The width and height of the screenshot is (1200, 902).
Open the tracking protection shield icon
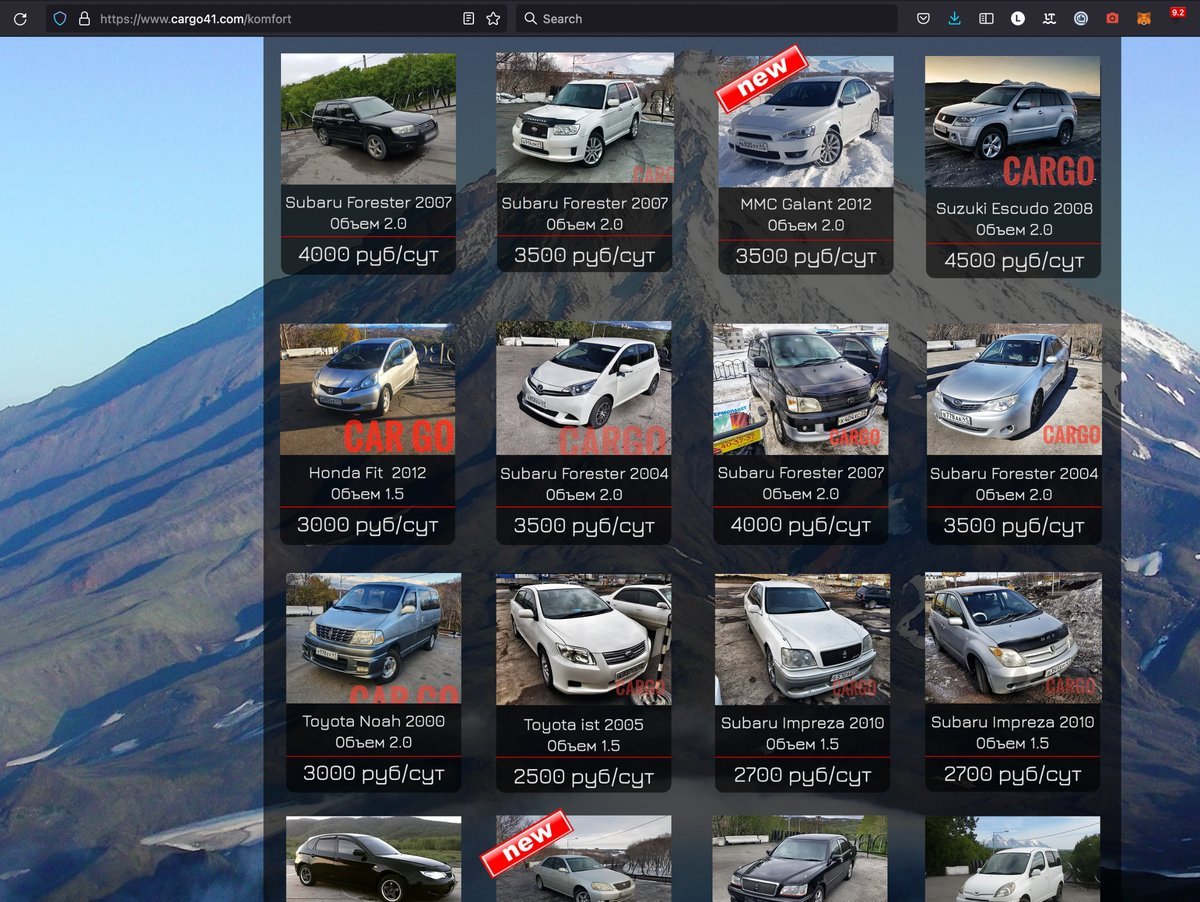click(x=60, y=19)
